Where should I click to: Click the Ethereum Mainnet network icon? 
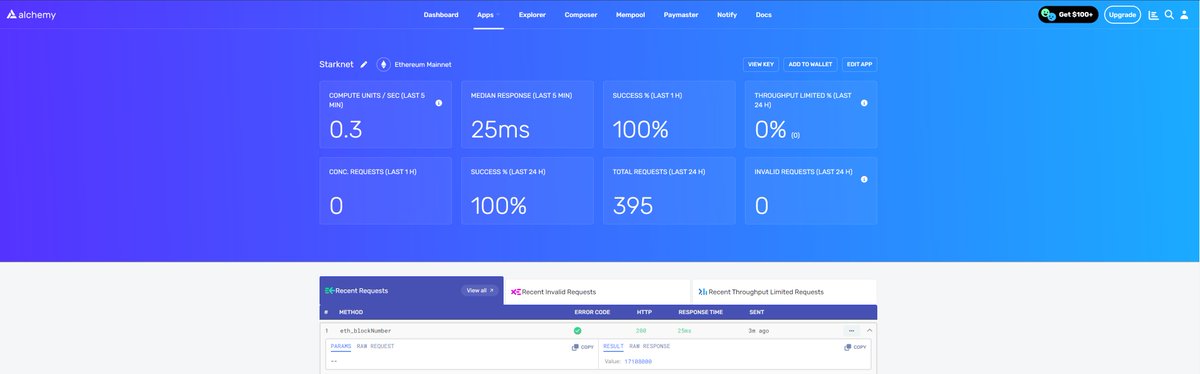pos(383,64)
